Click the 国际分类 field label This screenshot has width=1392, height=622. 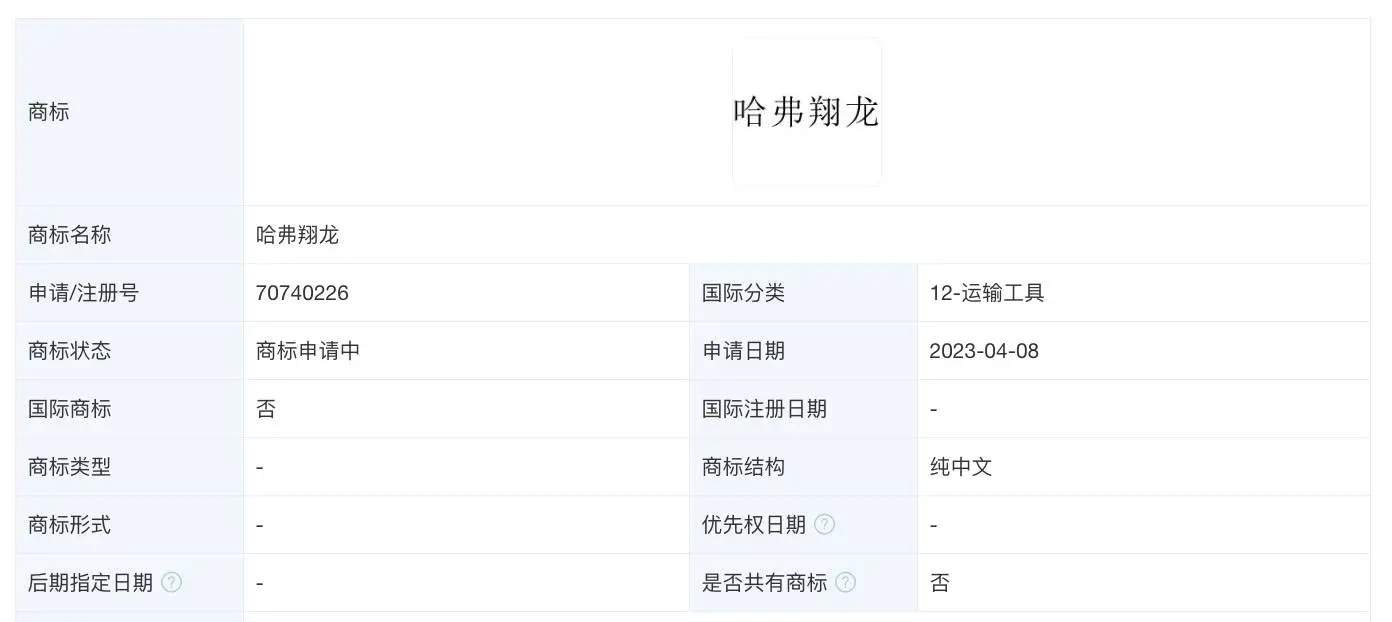(743, 293)
